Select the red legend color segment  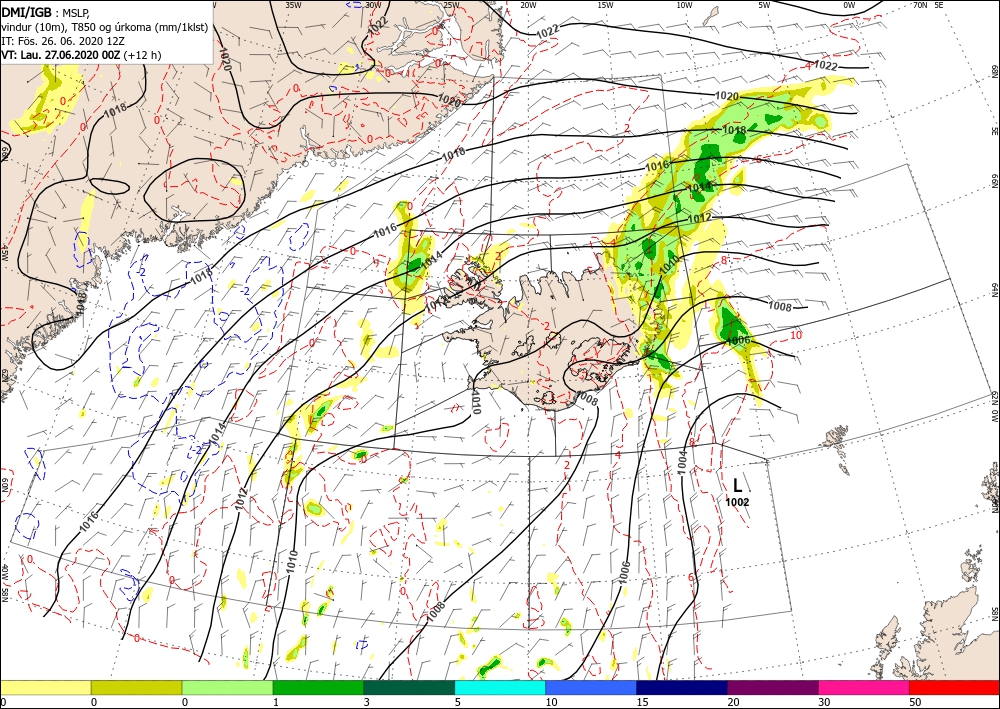coord(955,687)
